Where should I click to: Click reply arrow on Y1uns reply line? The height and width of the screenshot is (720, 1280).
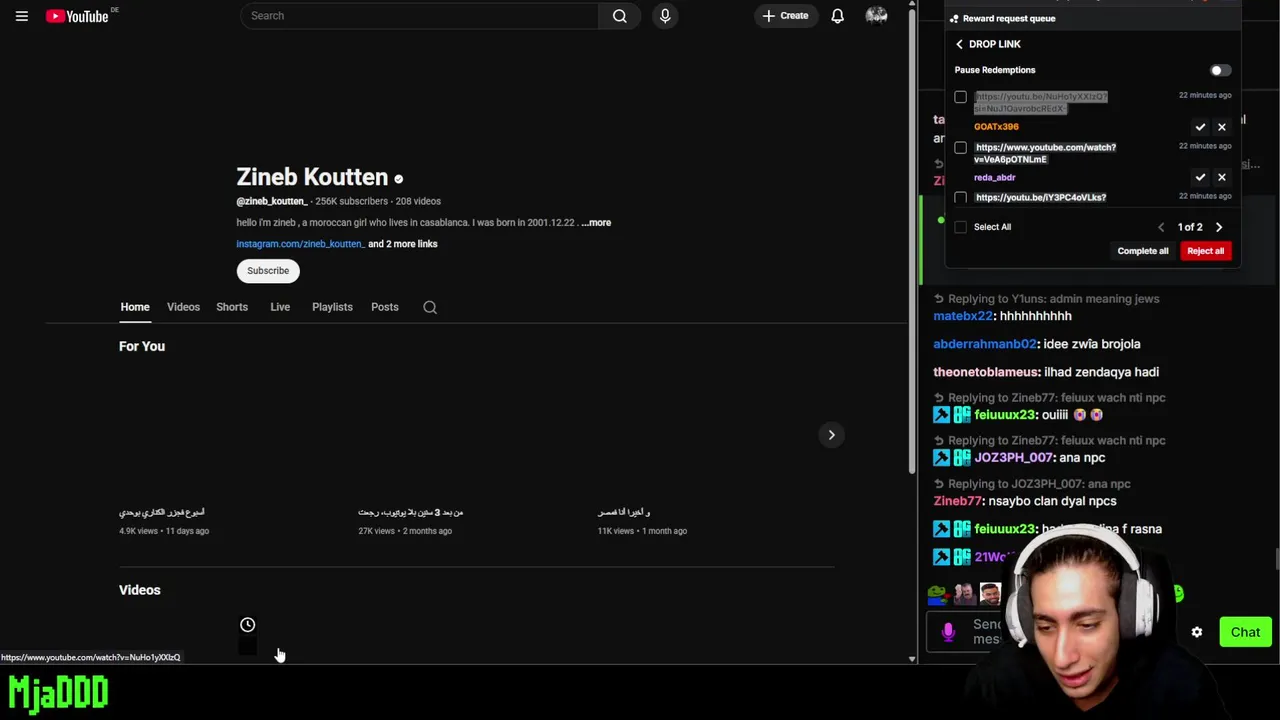939,299
